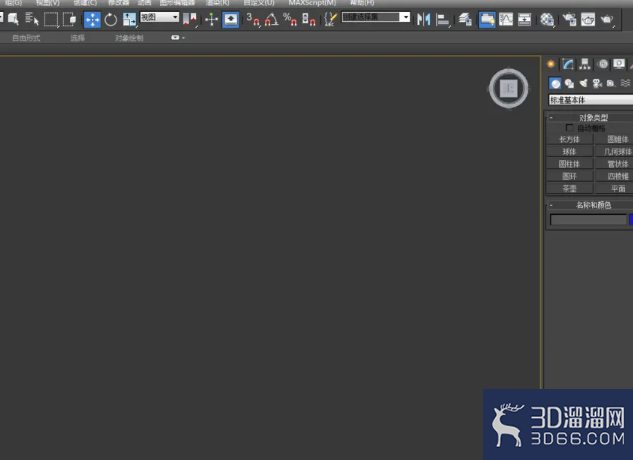
Task: Select Shapes category icon
Action: coord(569,84)
